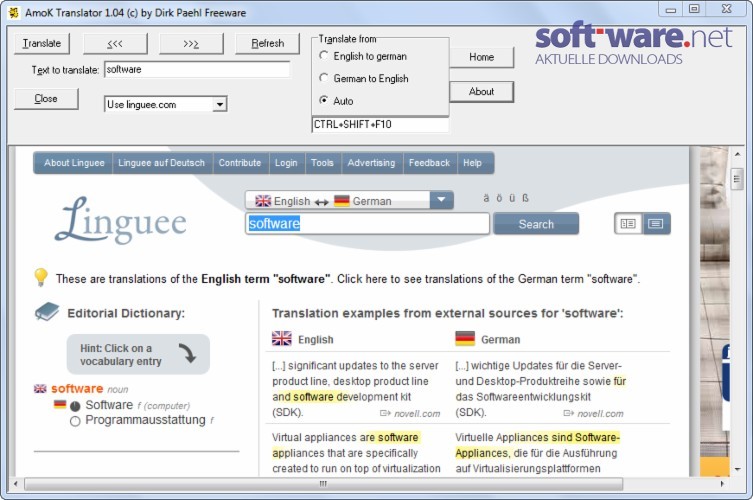Open the About Linguee menu item
The image size is (753, 500).
[74, 163]
